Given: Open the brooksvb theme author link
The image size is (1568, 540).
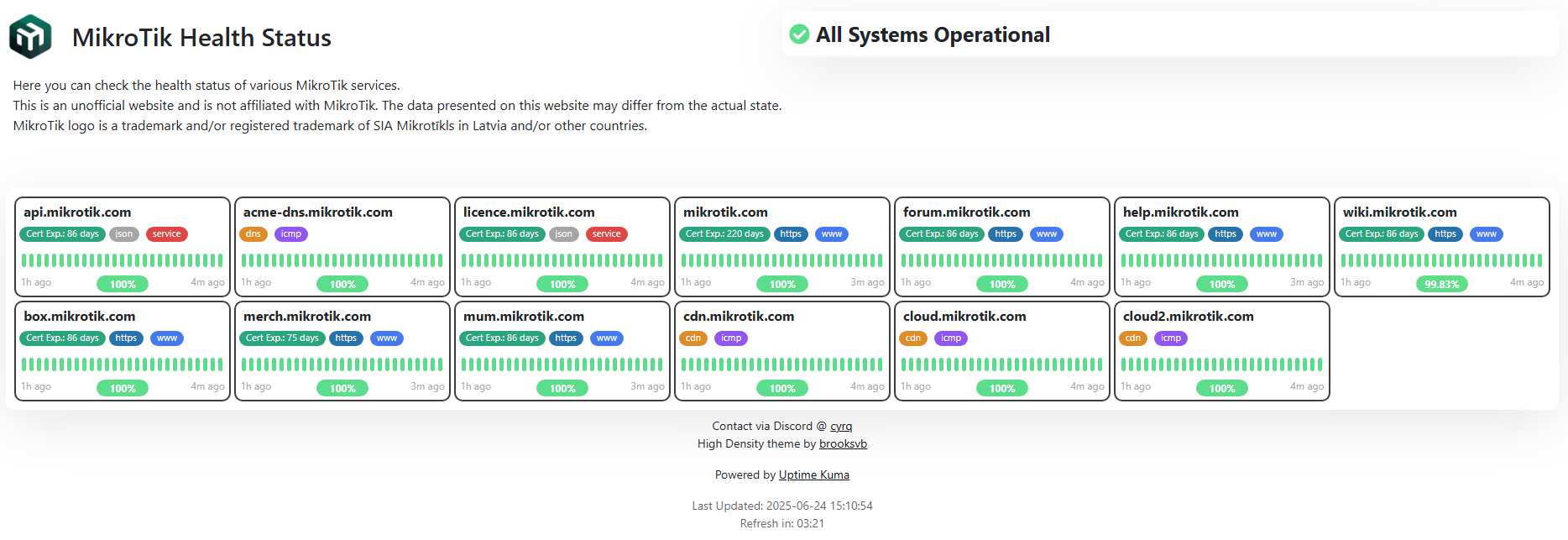Looking at the screenshot, I should [x=843, y=444].
